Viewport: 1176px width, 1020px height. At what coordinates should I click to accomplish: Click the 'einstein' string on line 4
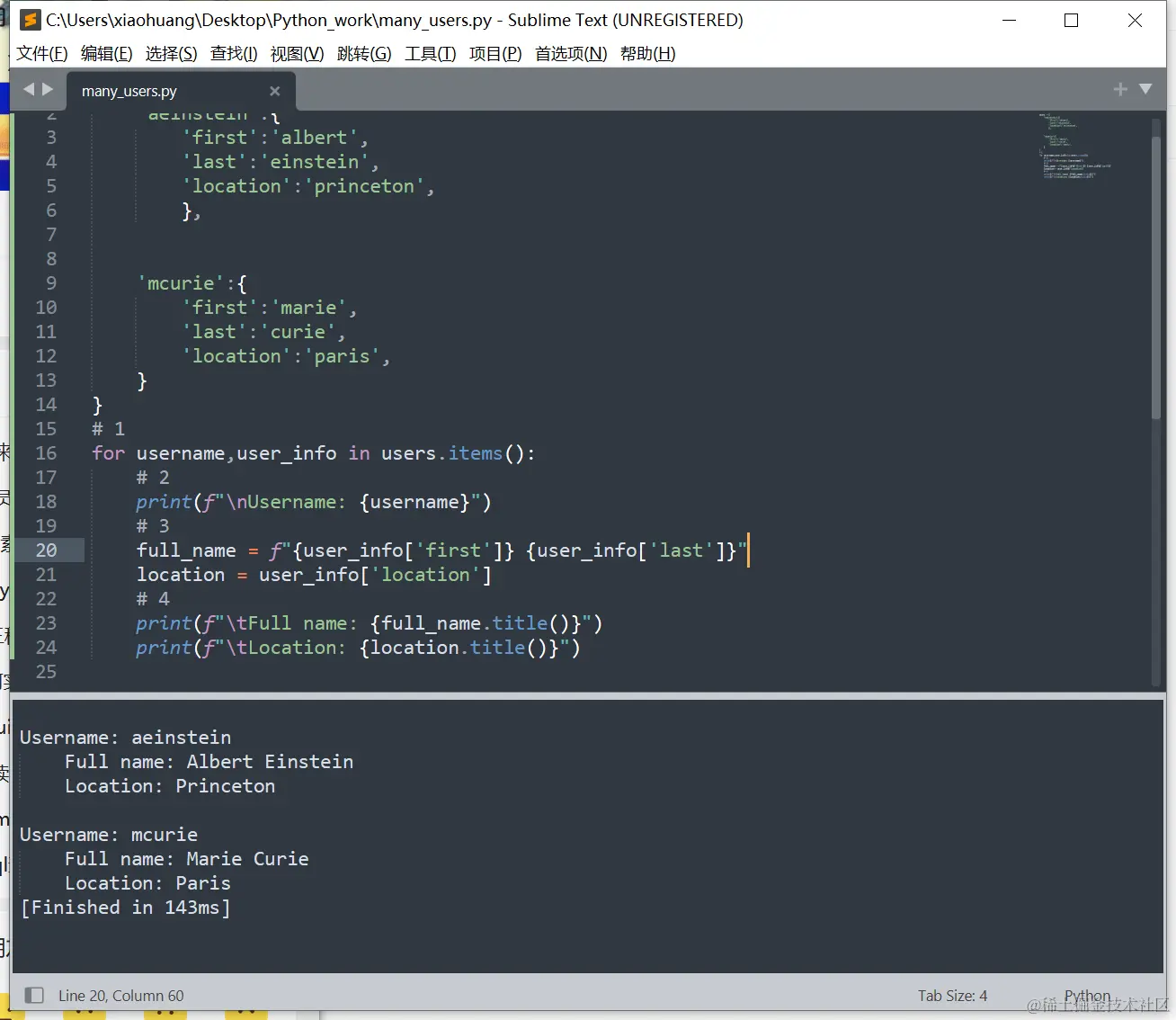(315, 162)
